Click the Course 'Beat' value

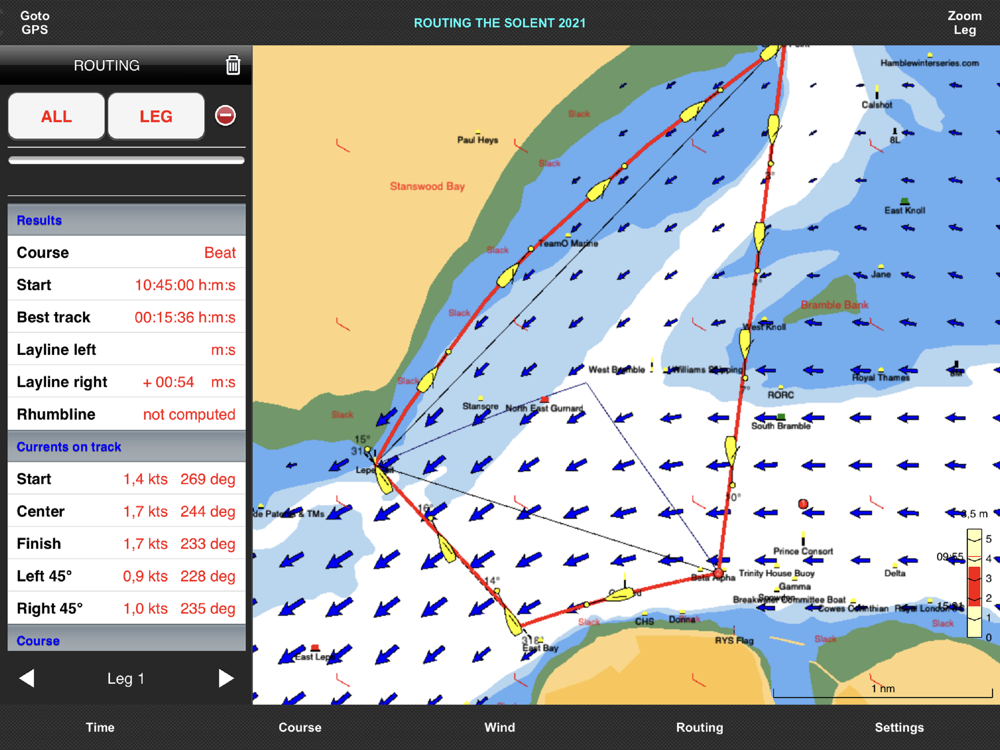[x=220, y=253]
